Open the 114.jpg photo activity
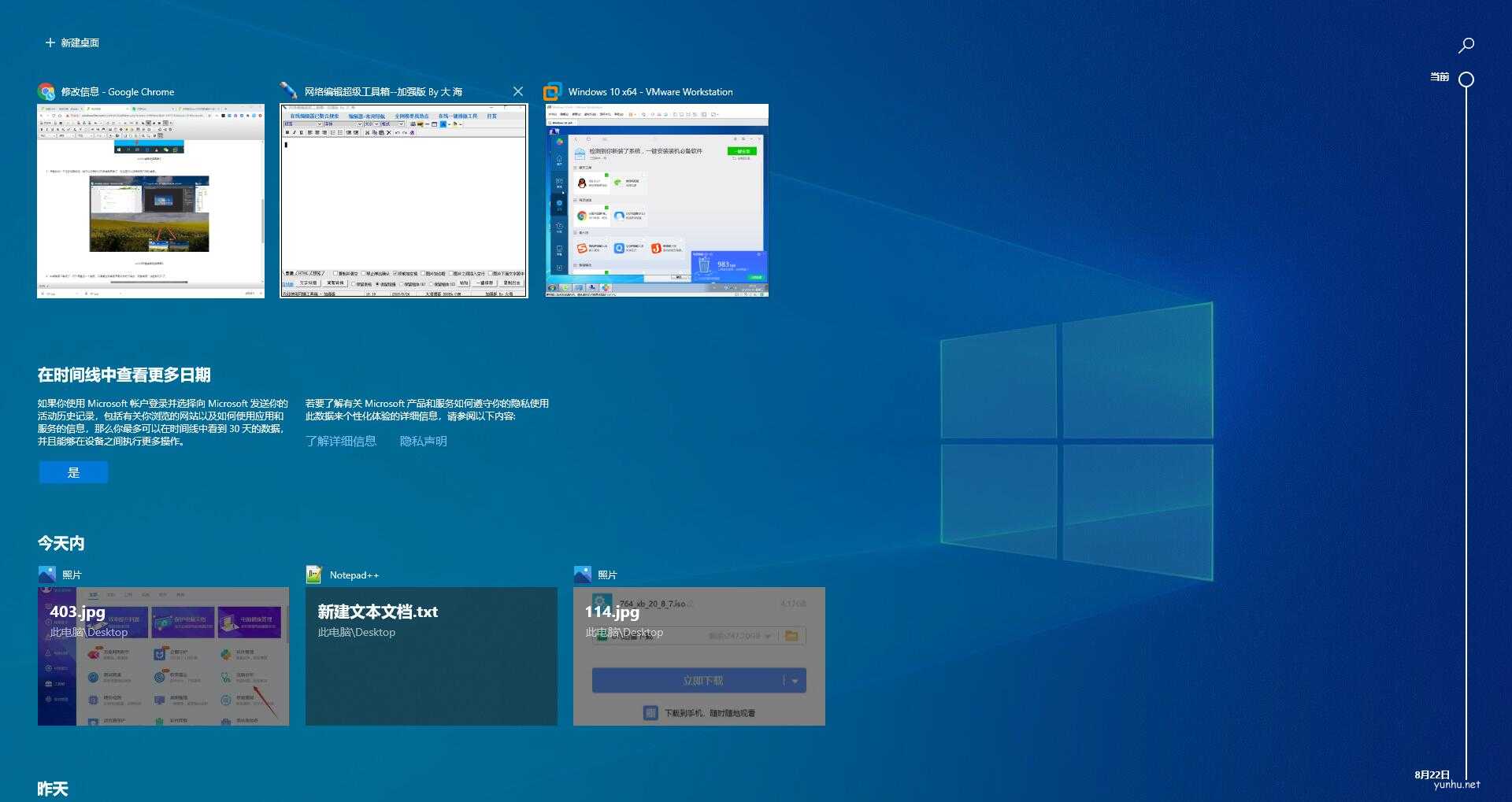The width and height of the screenshot is (1512, 802). pyautogui.click(x=699, y=656)
